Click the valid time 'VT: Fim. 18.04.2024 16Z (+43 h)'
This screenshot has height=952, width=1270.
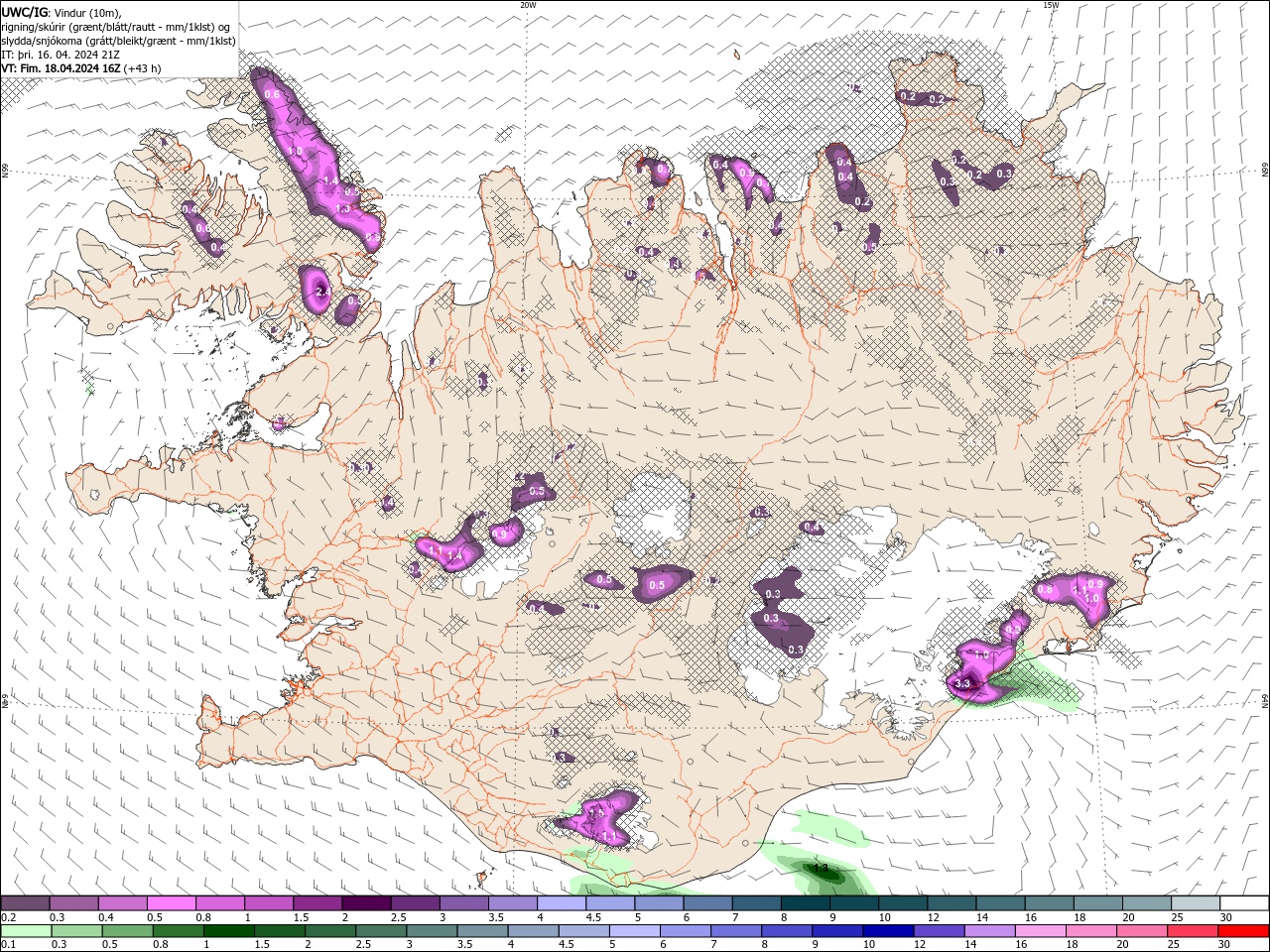[81, 68]
